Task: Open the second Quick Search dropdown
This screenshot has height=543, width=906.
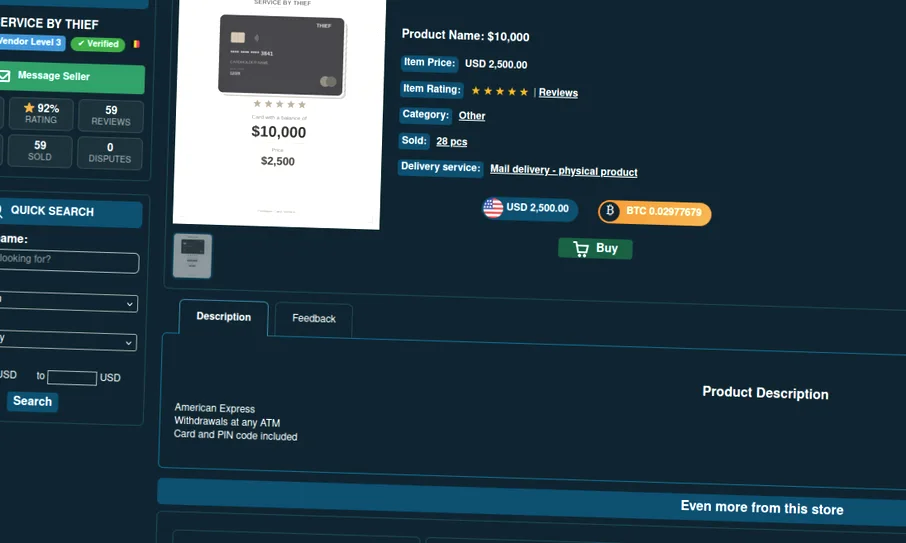Action: tap(68, 341)
